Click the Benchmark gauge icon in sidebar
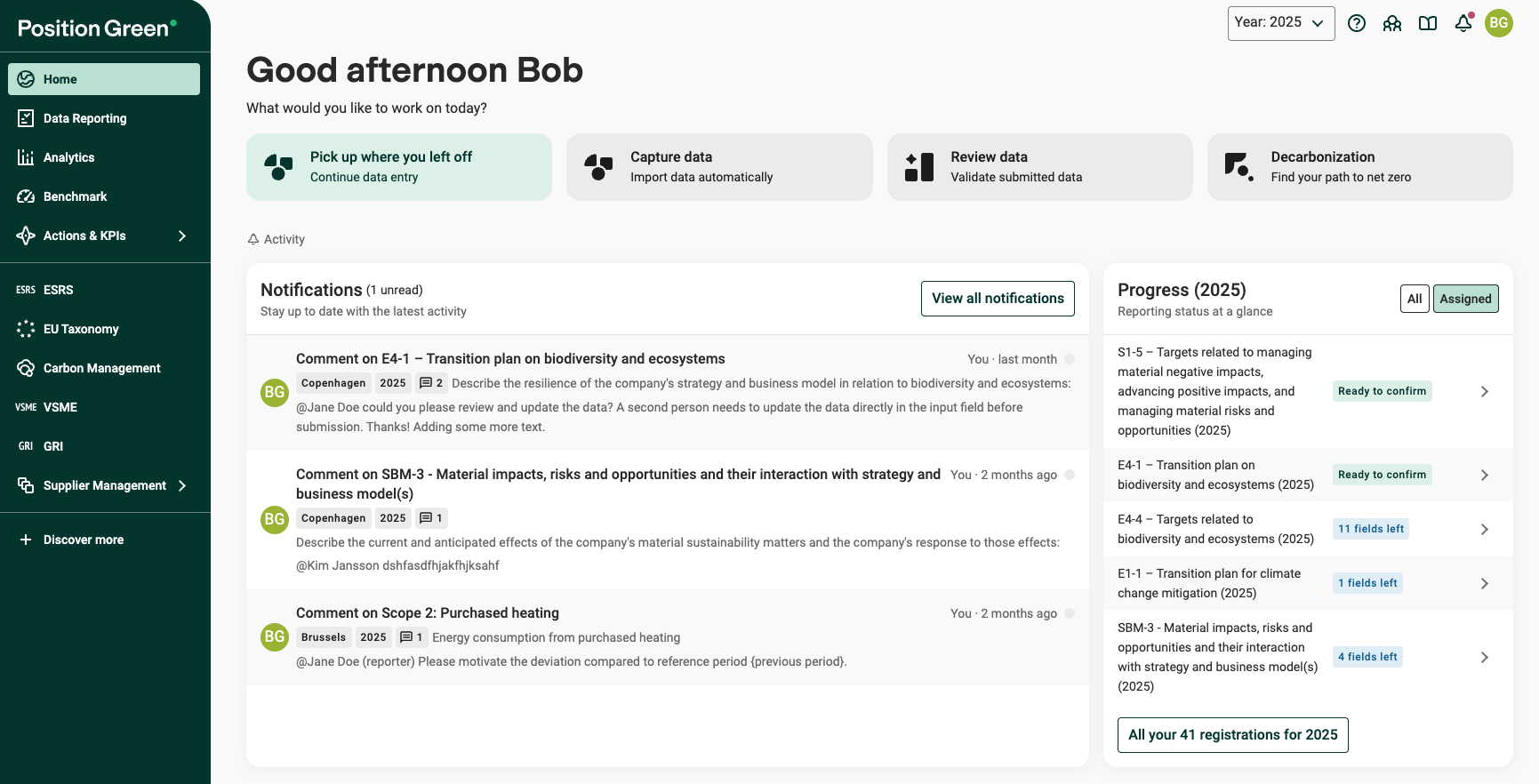This screenshot has width=1539, height=784. point(26,196)
